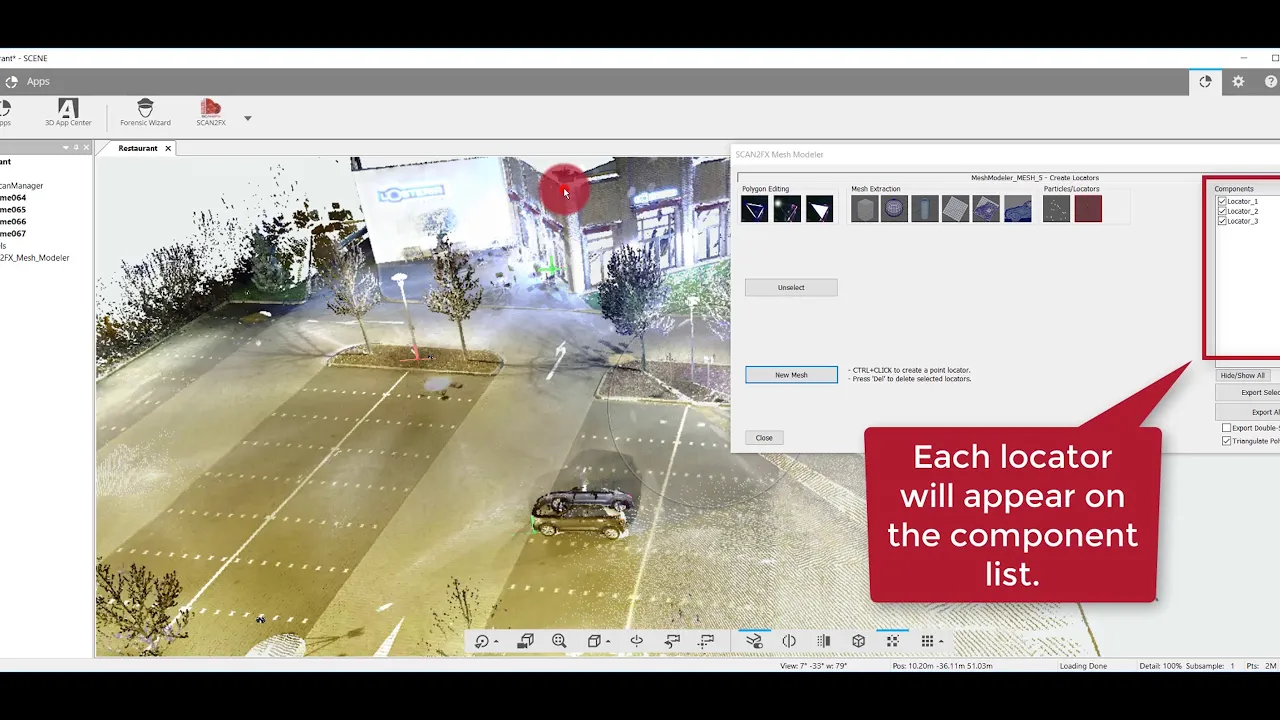Click the flag with dotted lines icon
Screen dimensions: 1280x720
click(707, 641)
